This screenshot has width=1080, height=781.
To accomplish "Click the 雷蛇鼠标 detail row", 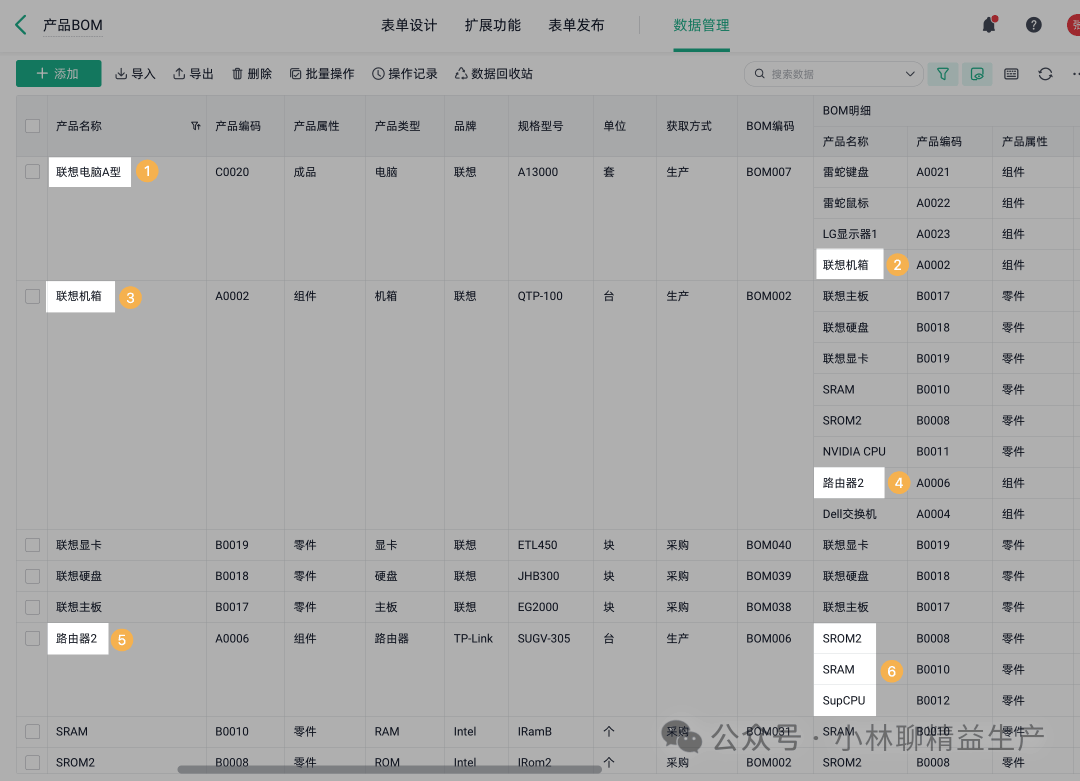I will point(846,202).
